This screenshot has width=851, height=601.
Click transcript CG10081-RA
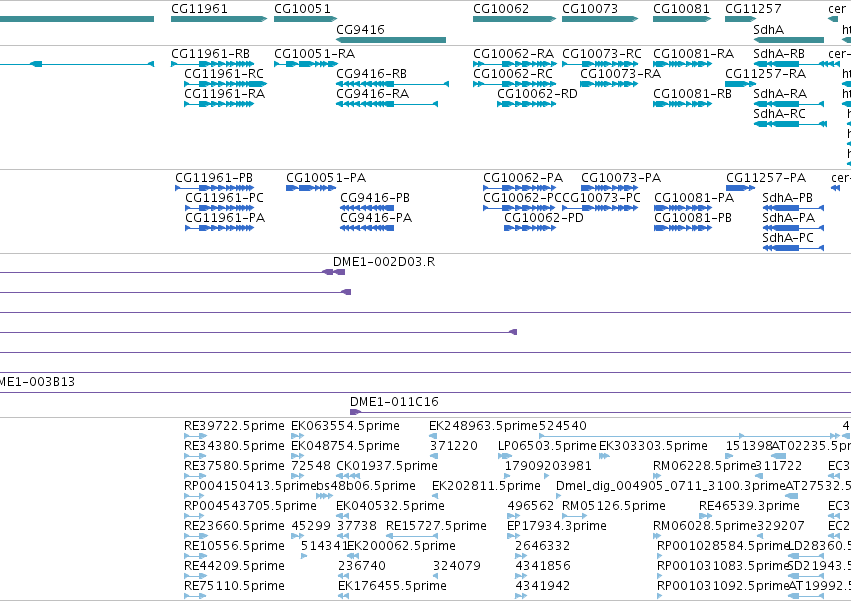point(694,54)
